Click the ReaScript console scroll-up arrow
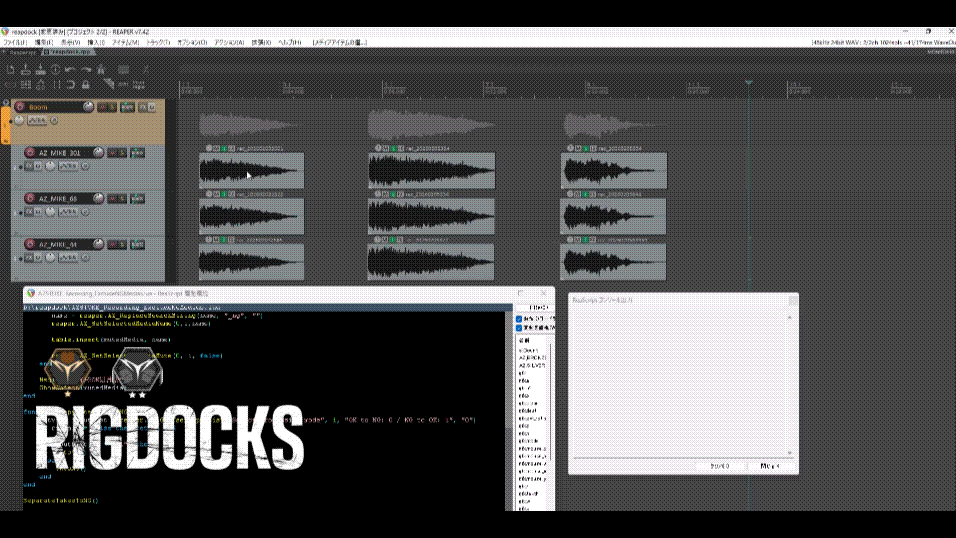This screenshot has width=956, height=538. 790,317
